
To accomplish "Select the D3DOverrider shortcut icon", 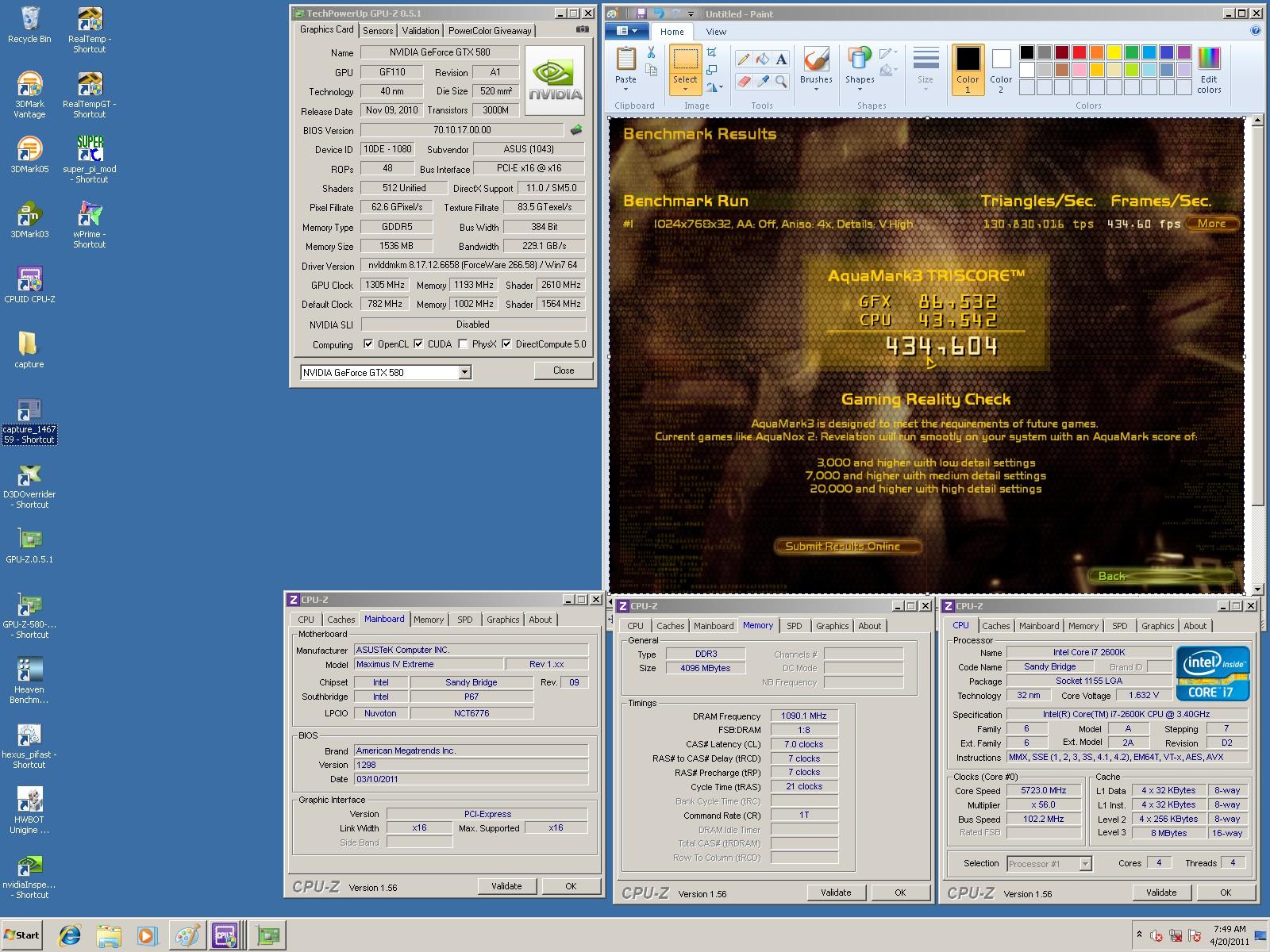I will tap(29, 486).
